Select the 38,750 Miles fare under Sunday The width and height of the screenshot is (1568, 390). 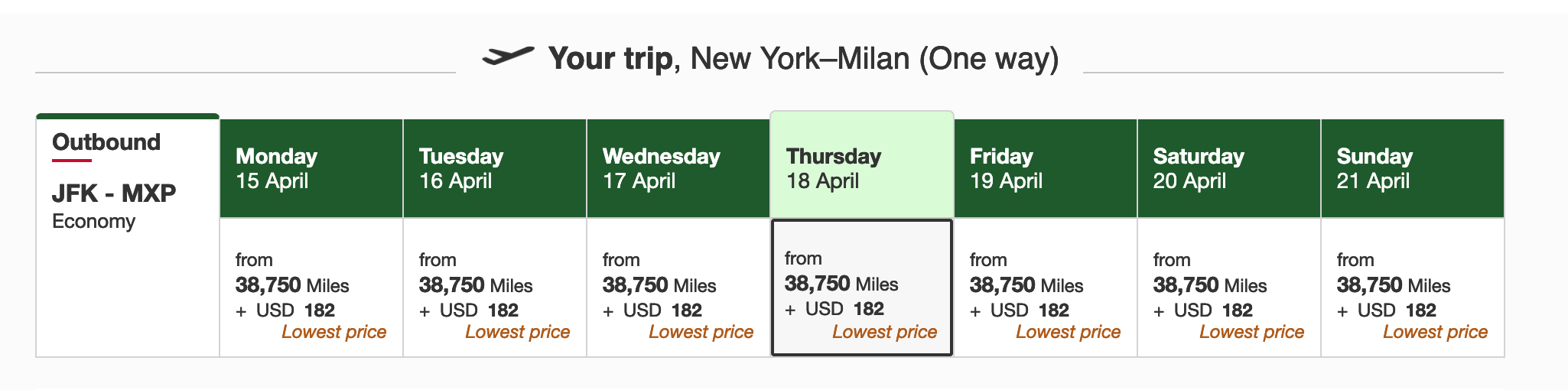pos(1394,286)
